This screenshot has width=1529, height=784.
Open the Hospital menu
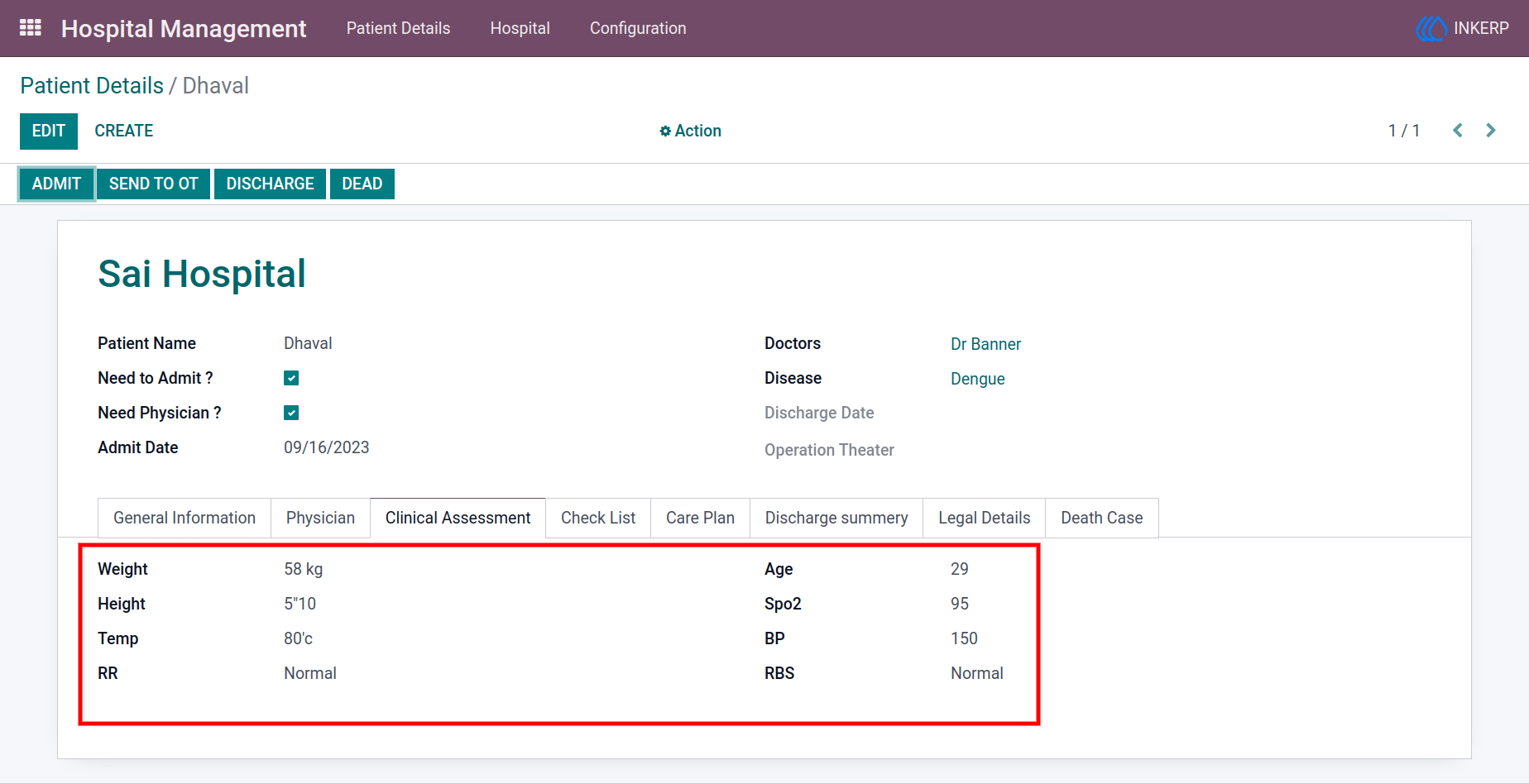click(520, 28)
